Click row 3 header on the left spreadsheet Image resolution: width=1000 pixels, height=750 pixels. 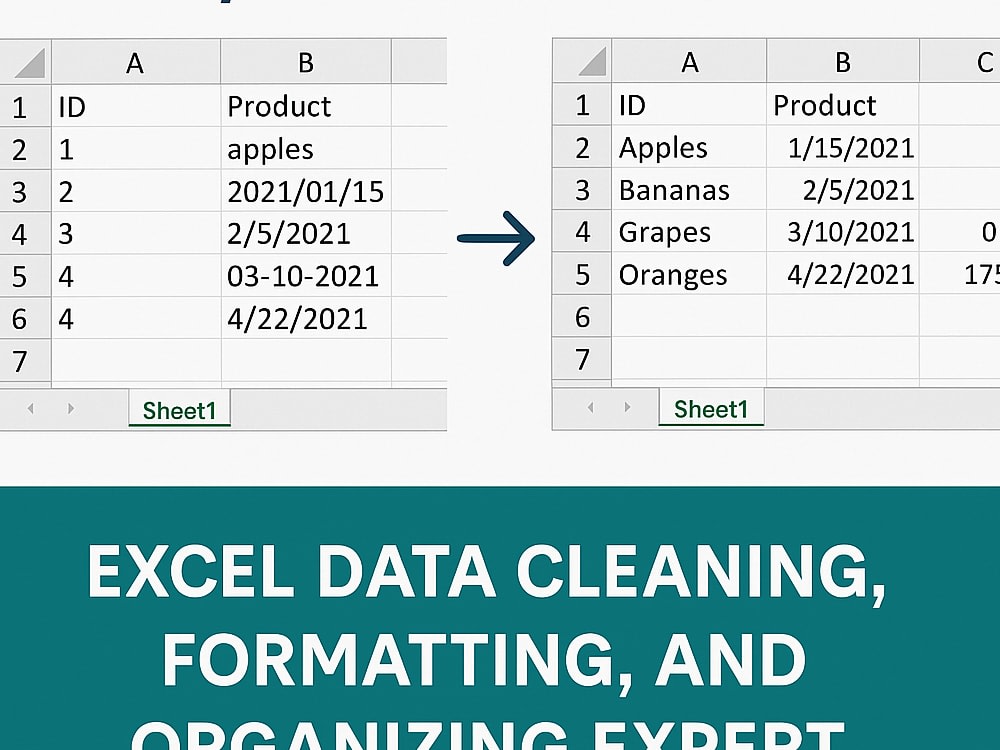(24, 191)
